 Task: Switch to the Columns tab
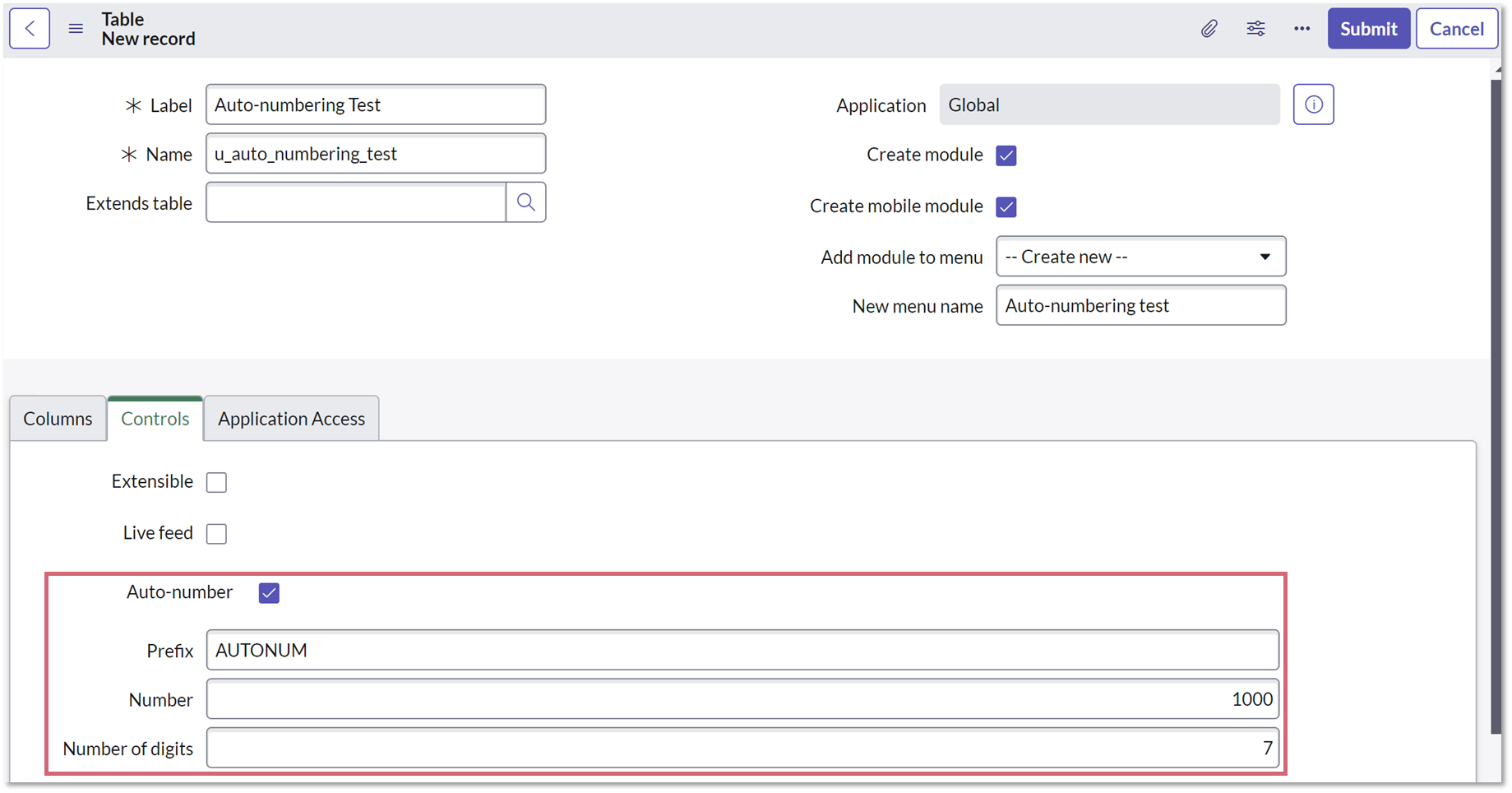[58, 418]
